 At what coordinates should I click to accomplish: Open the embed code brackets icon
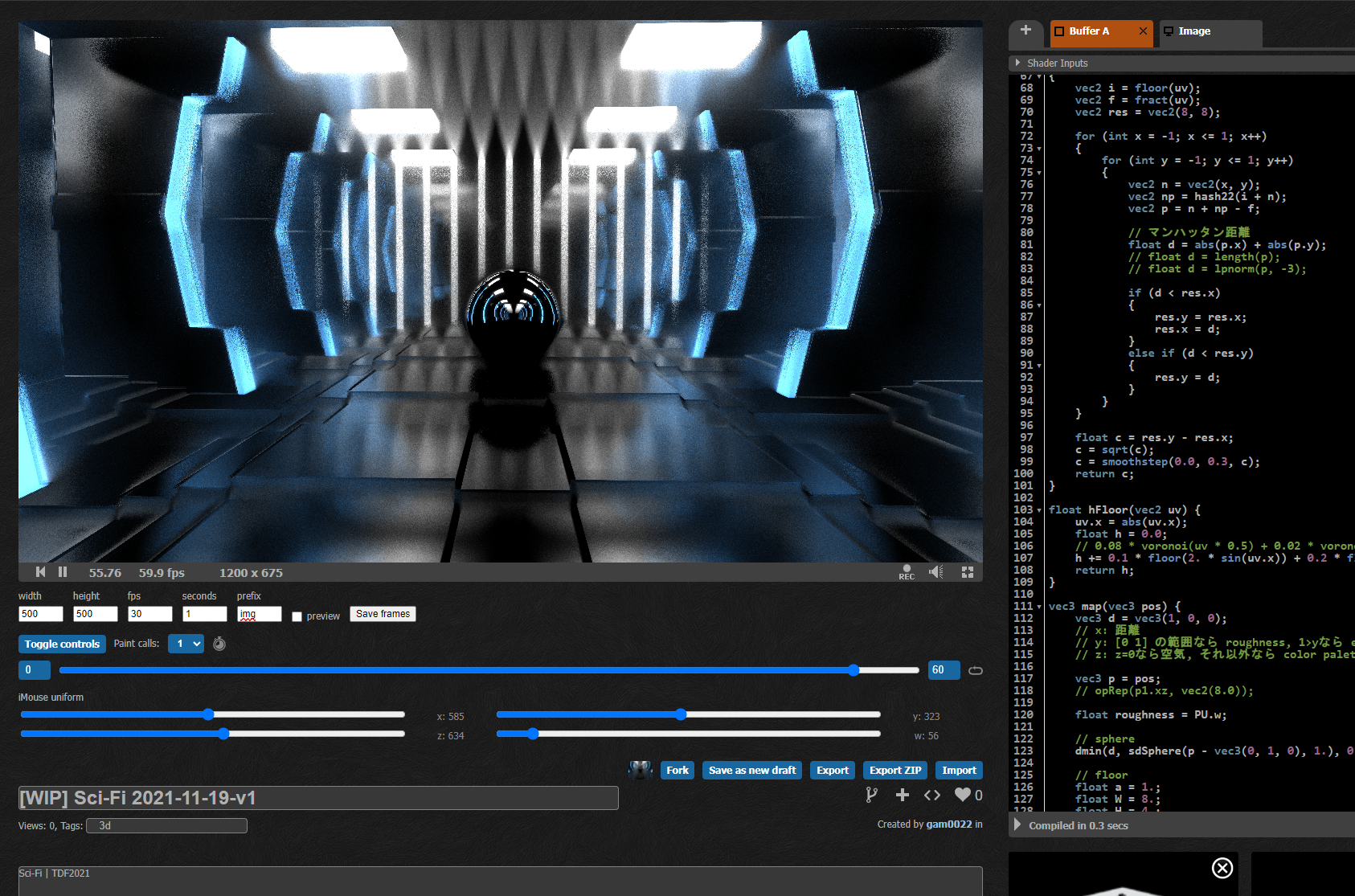(932, 795)
